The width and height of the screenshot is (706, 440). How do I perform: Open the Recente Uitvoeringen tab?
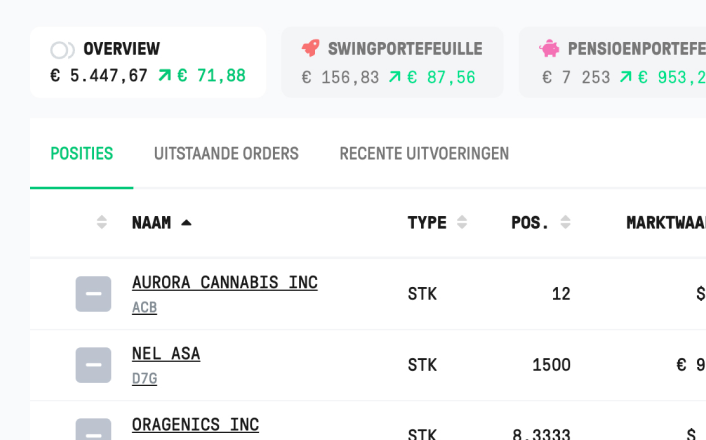click(x=424, y=154)
